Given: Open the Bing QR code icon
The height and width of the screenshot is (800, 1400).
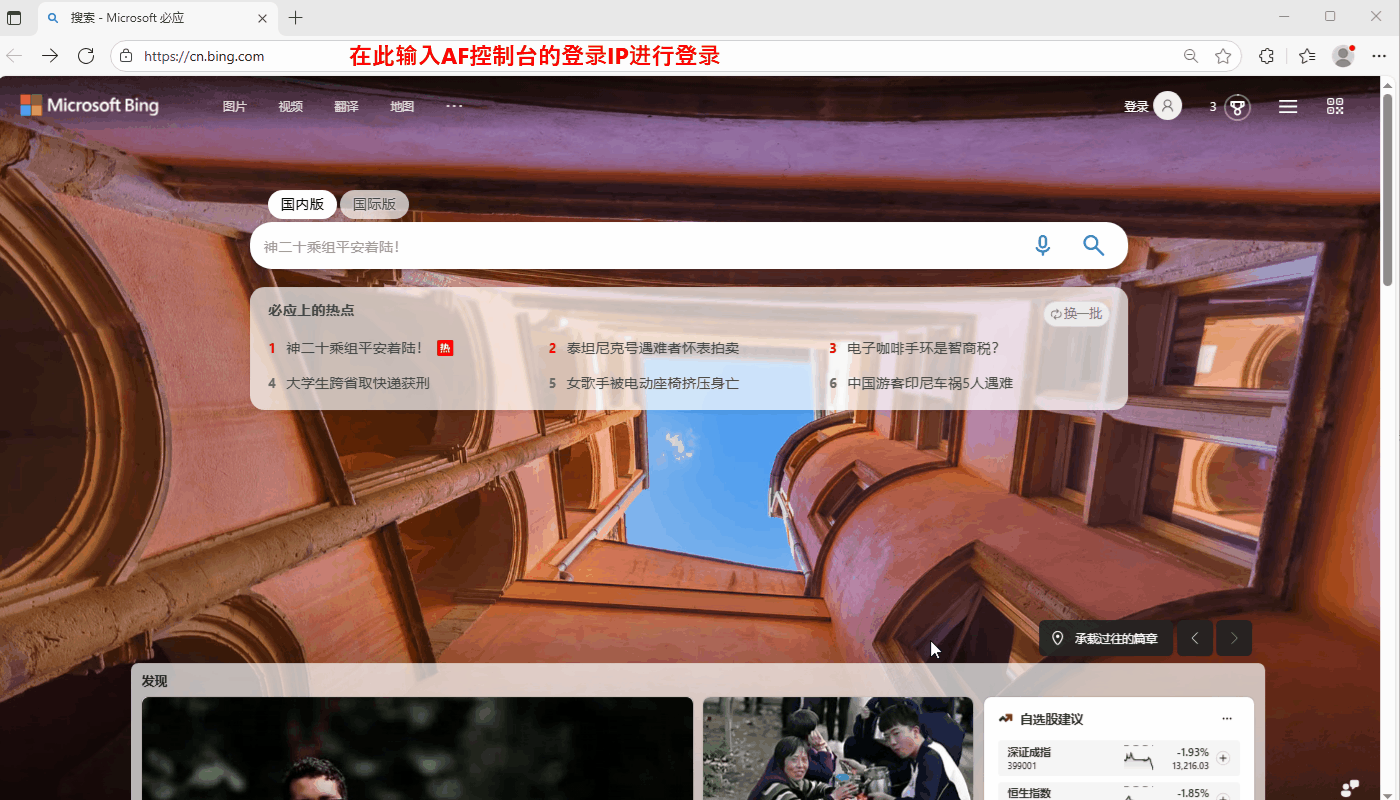Looking at the screenshot, I should click(1335, 106).
